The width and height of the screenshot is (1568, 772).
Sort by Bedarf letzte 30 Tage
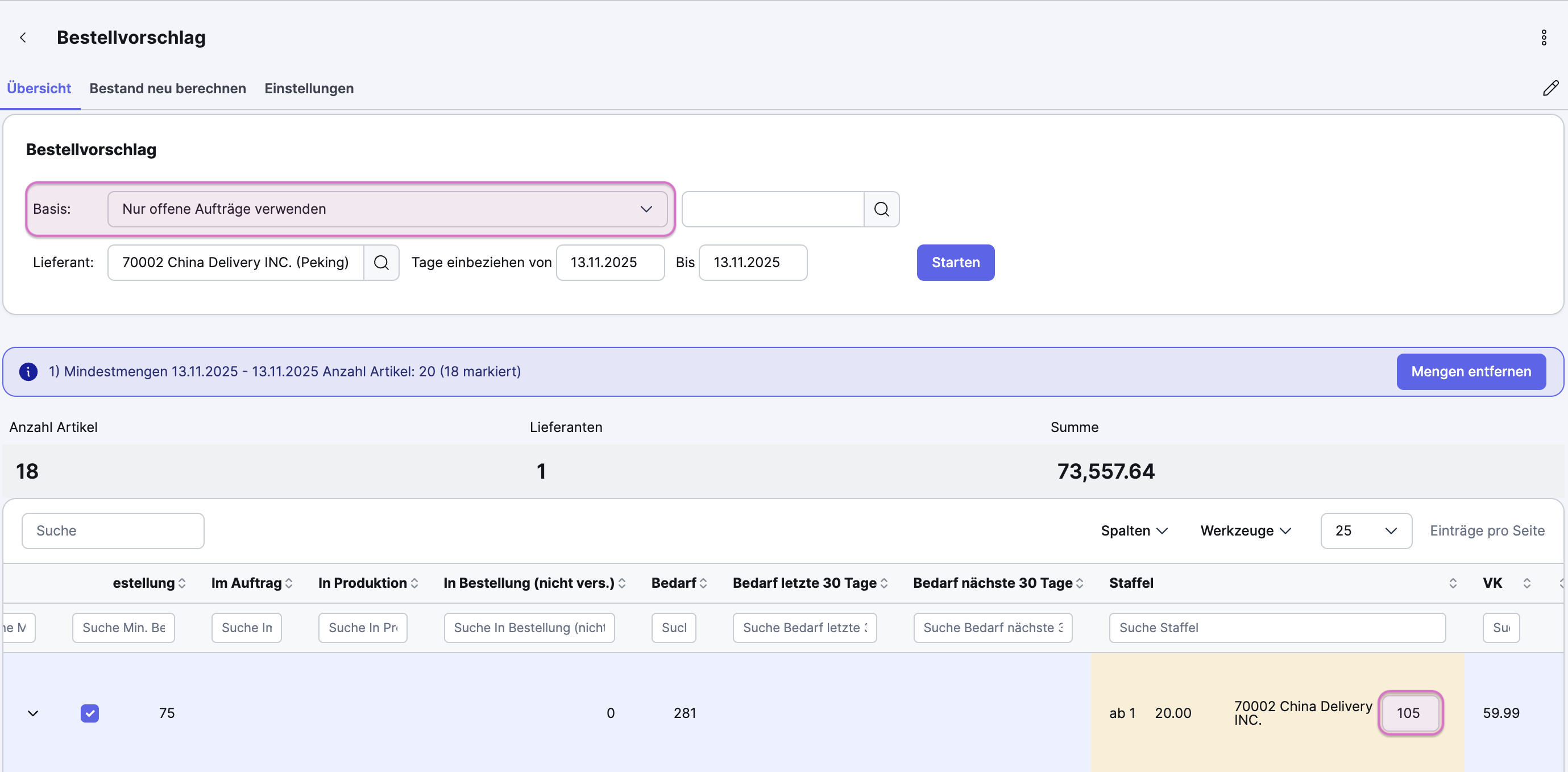pos(884,583)
